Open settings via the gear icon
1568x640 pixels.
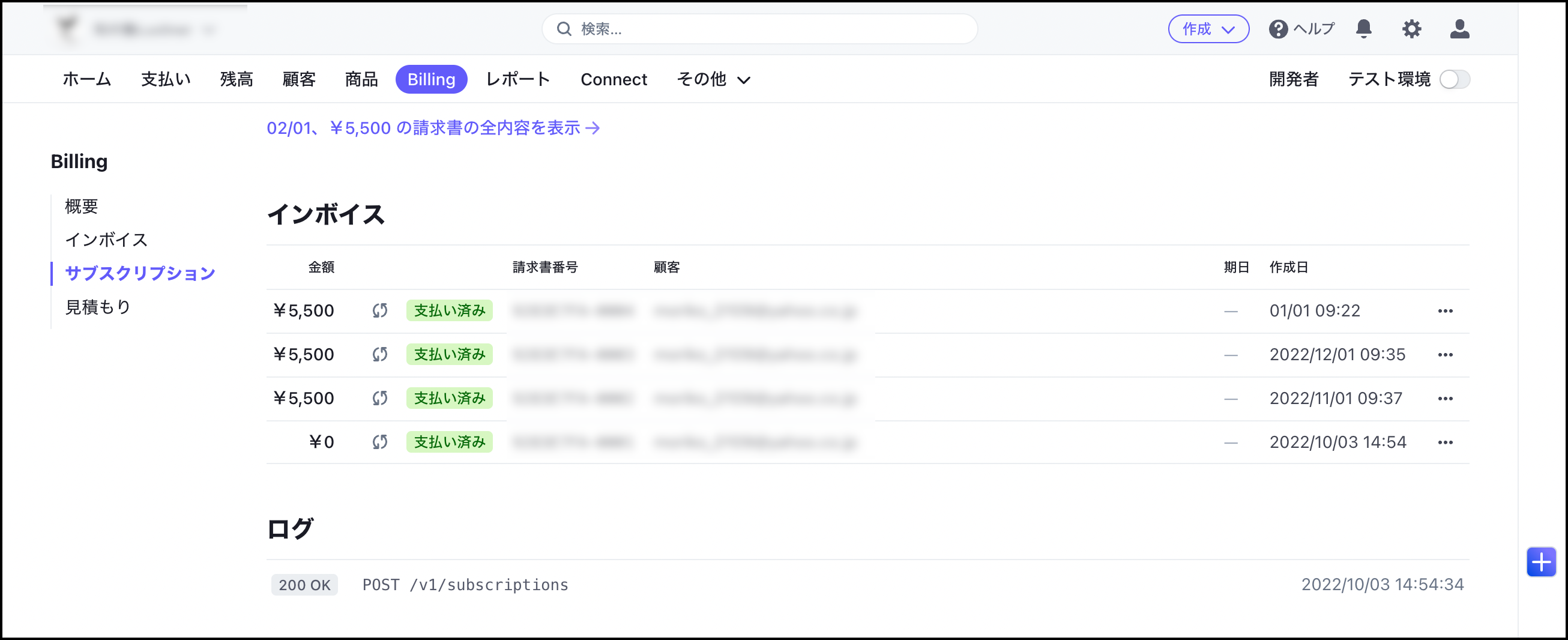1411,29
